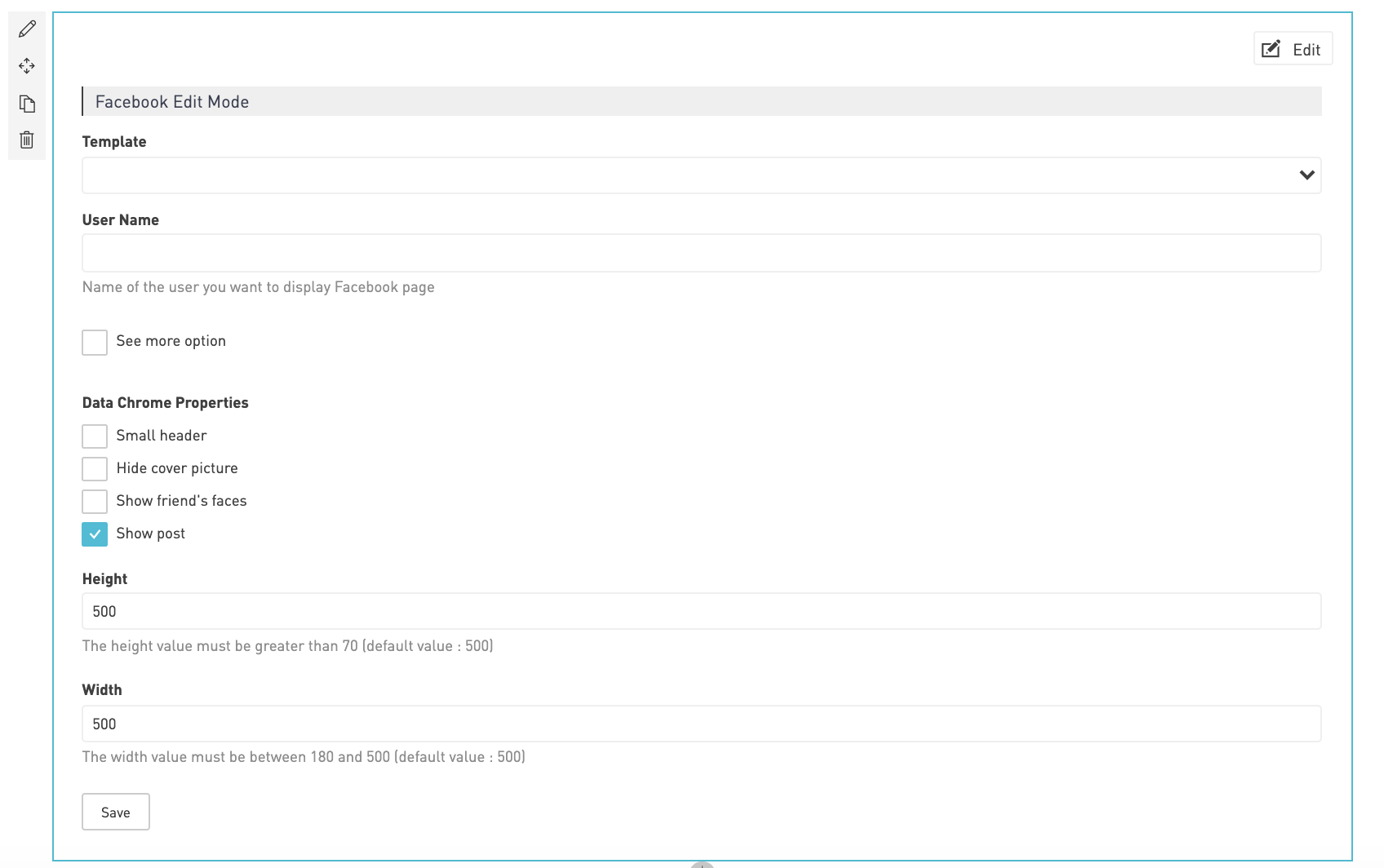
Task: Click the duplicate copy icon
Action: (x=27, y=104)
